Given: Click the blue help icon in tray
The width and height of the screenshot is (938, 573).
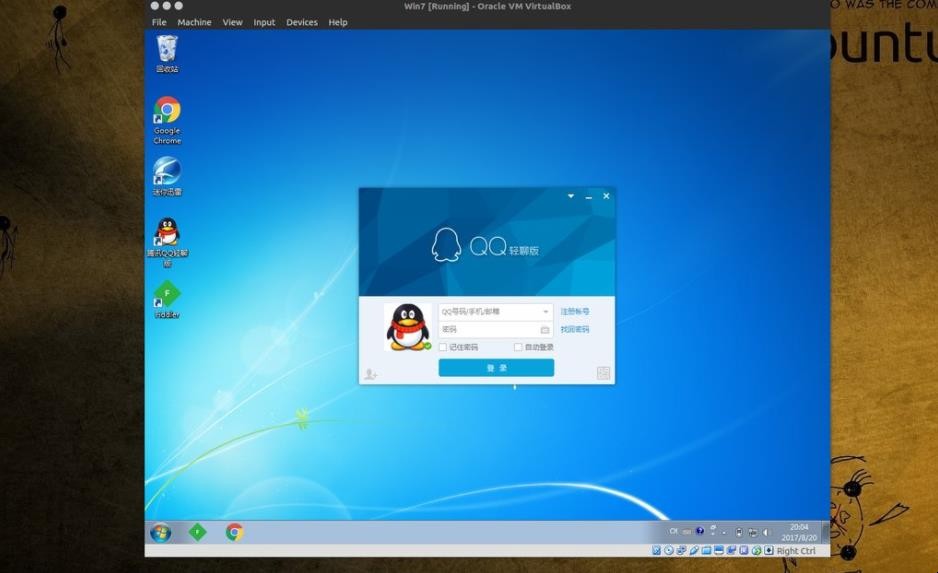Looking at the screenshot, I should pos(700,531).
